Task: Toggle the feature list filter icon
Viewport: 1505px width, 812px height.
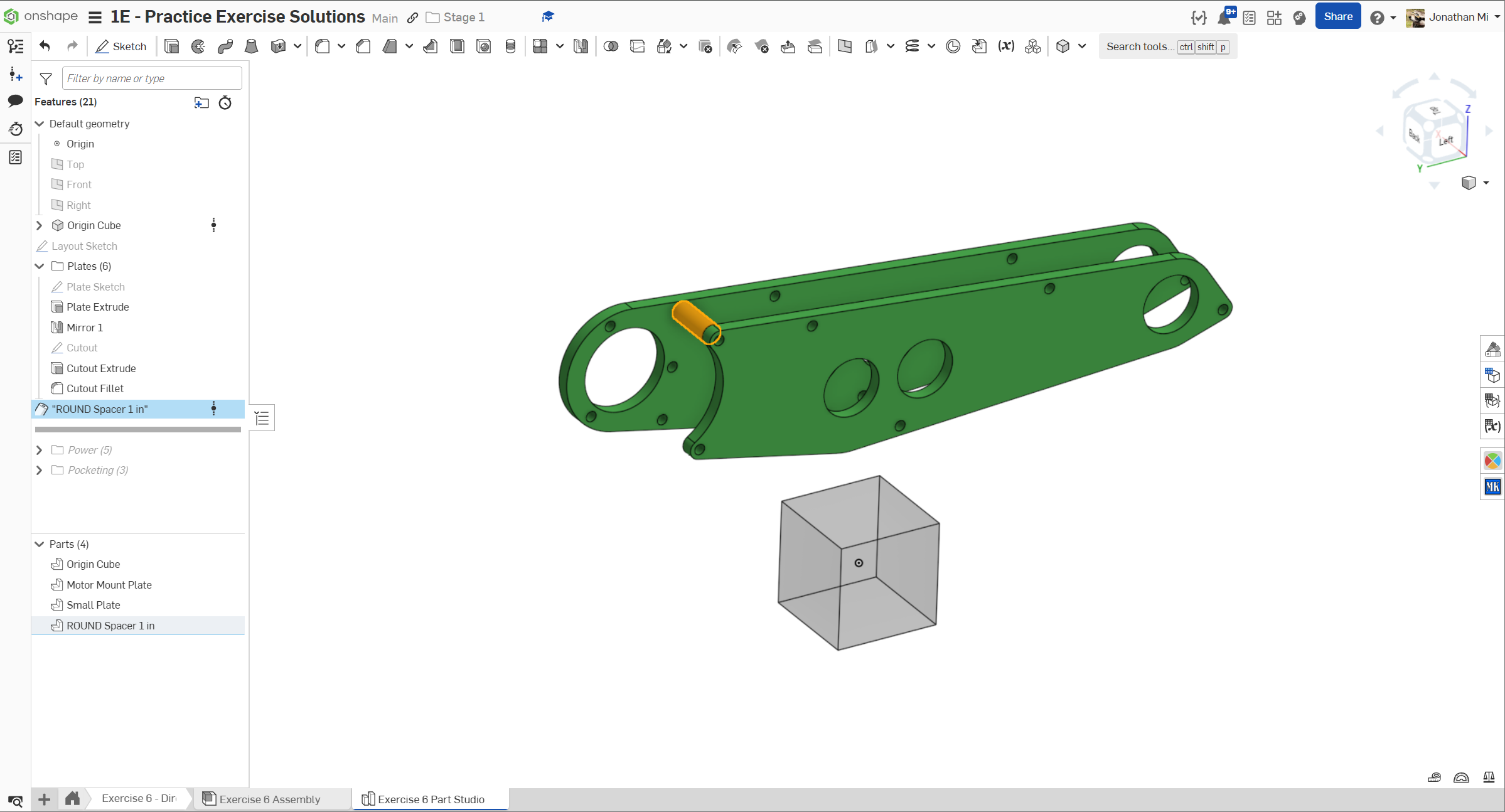Action: tap(46, 78)
